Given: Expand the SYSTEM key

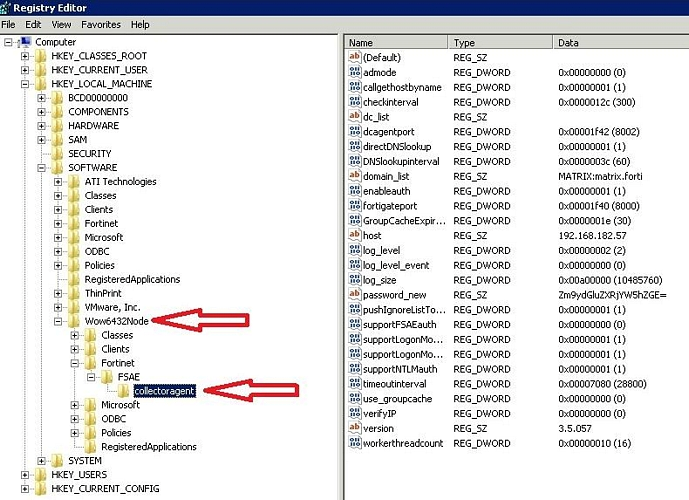Looking at the screenshot, I should coord(42,461).
